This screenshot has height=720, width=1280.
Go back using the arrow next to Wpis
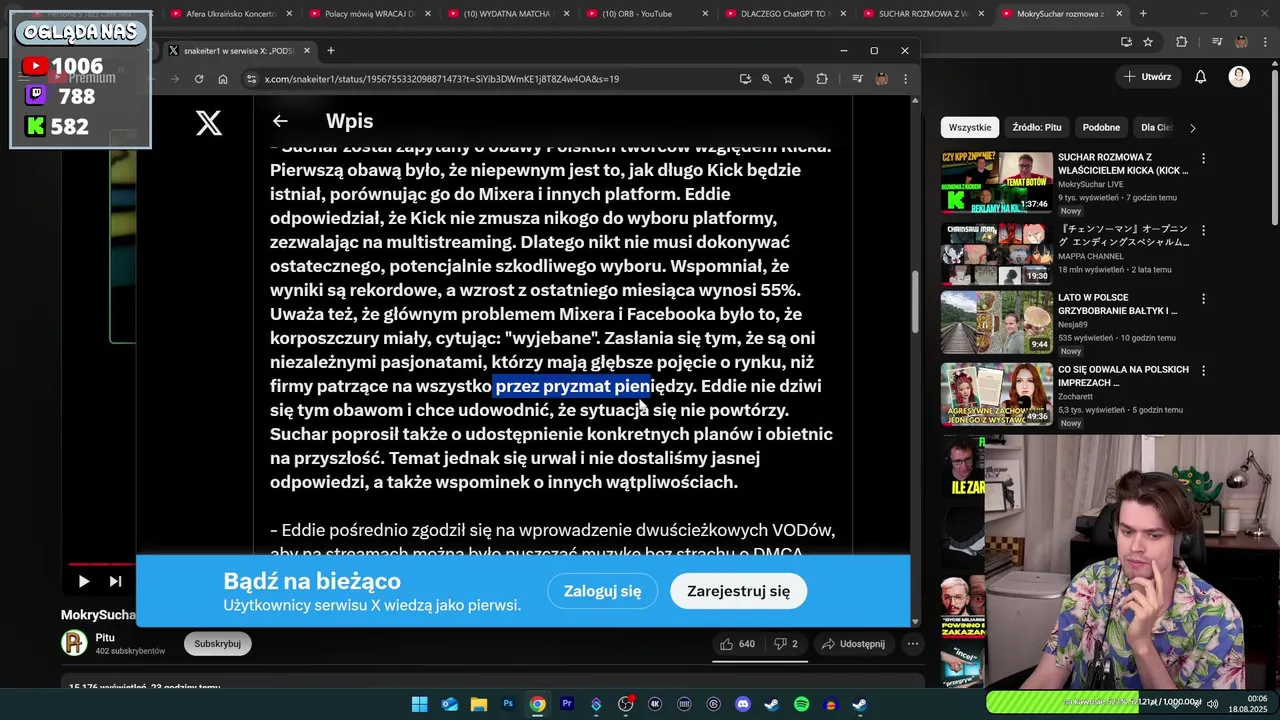point(280,121)
